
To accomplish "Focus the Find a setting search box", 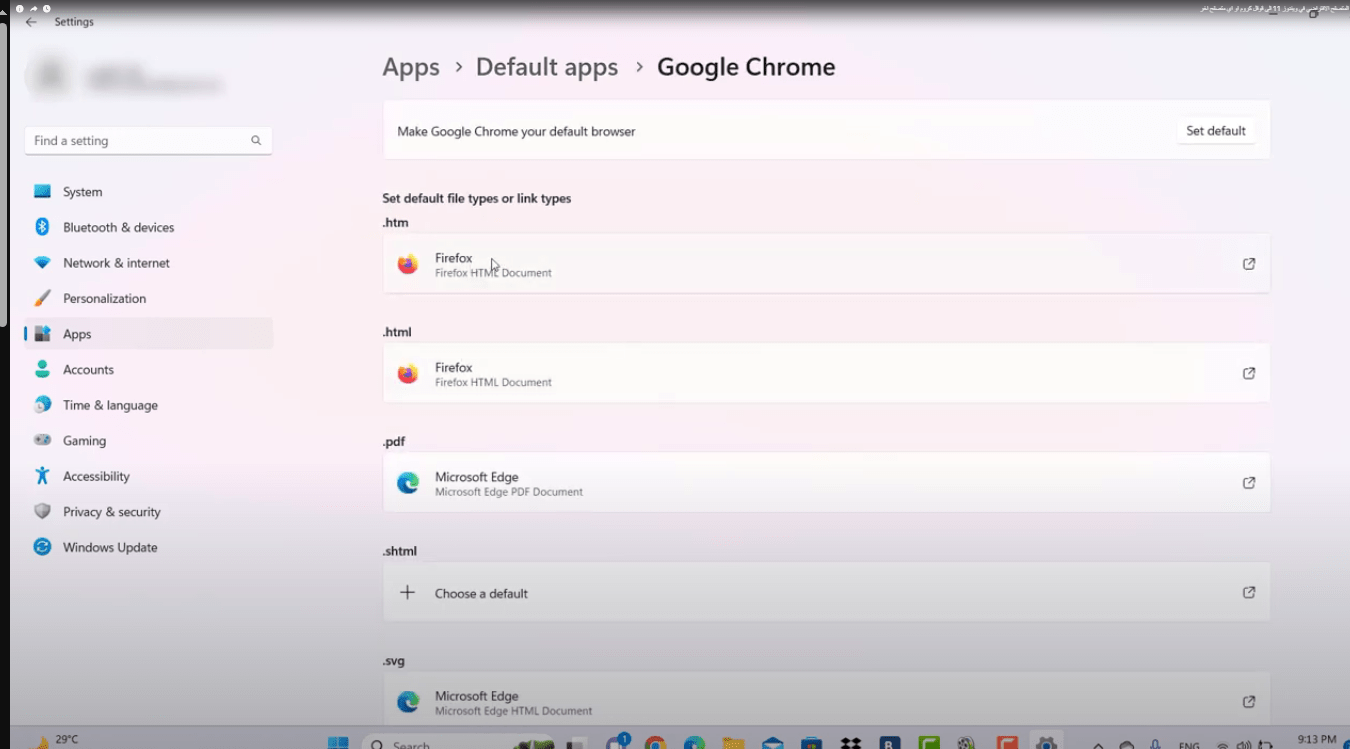I will point(148,141).
